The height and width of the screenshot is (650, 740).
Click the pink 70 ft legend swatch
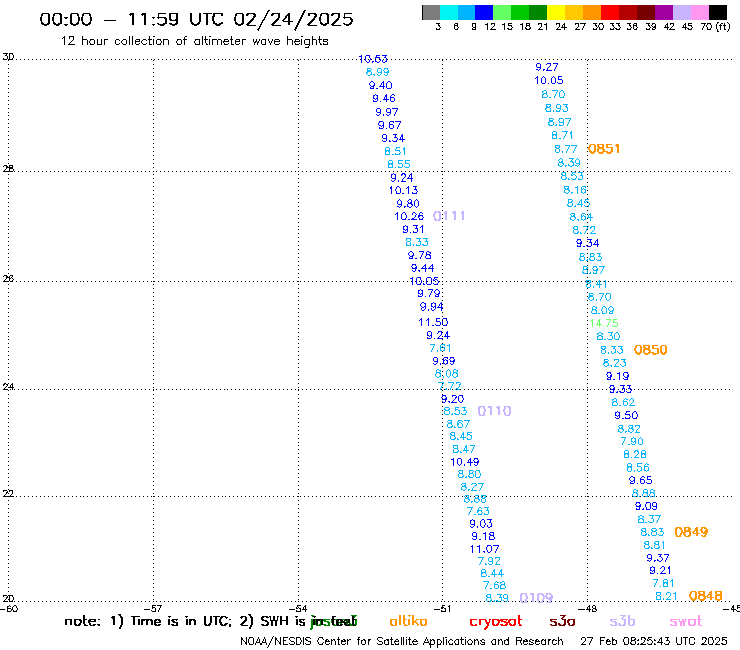[700, 12]
